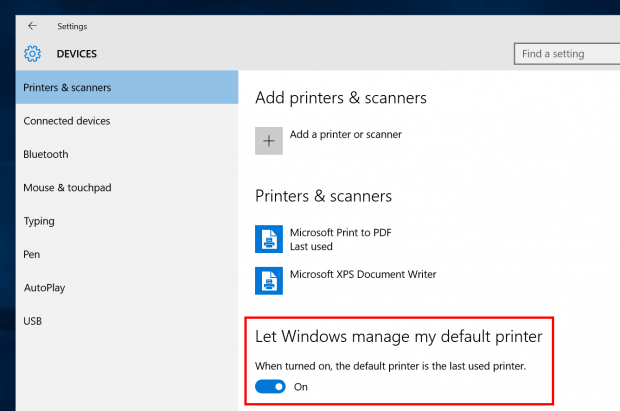620x411 pixels.
Task: Click the plus icon to add printer
Action: click(269, 141)
